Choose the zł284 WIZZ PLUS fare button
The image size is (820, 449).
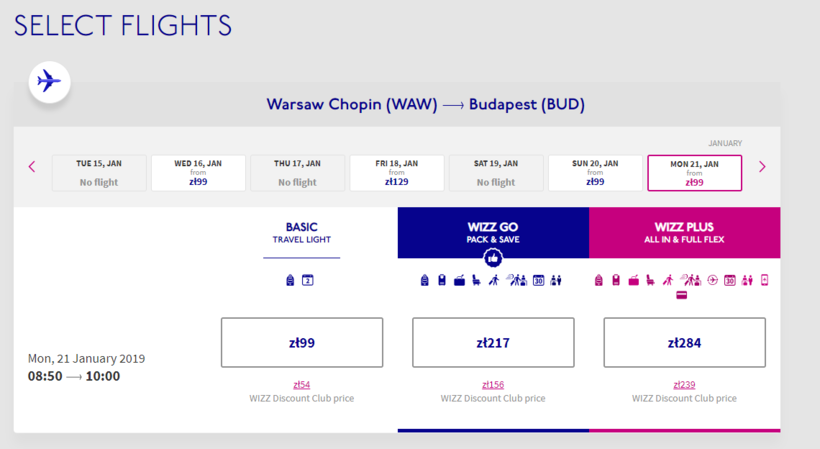click(685, 342)
